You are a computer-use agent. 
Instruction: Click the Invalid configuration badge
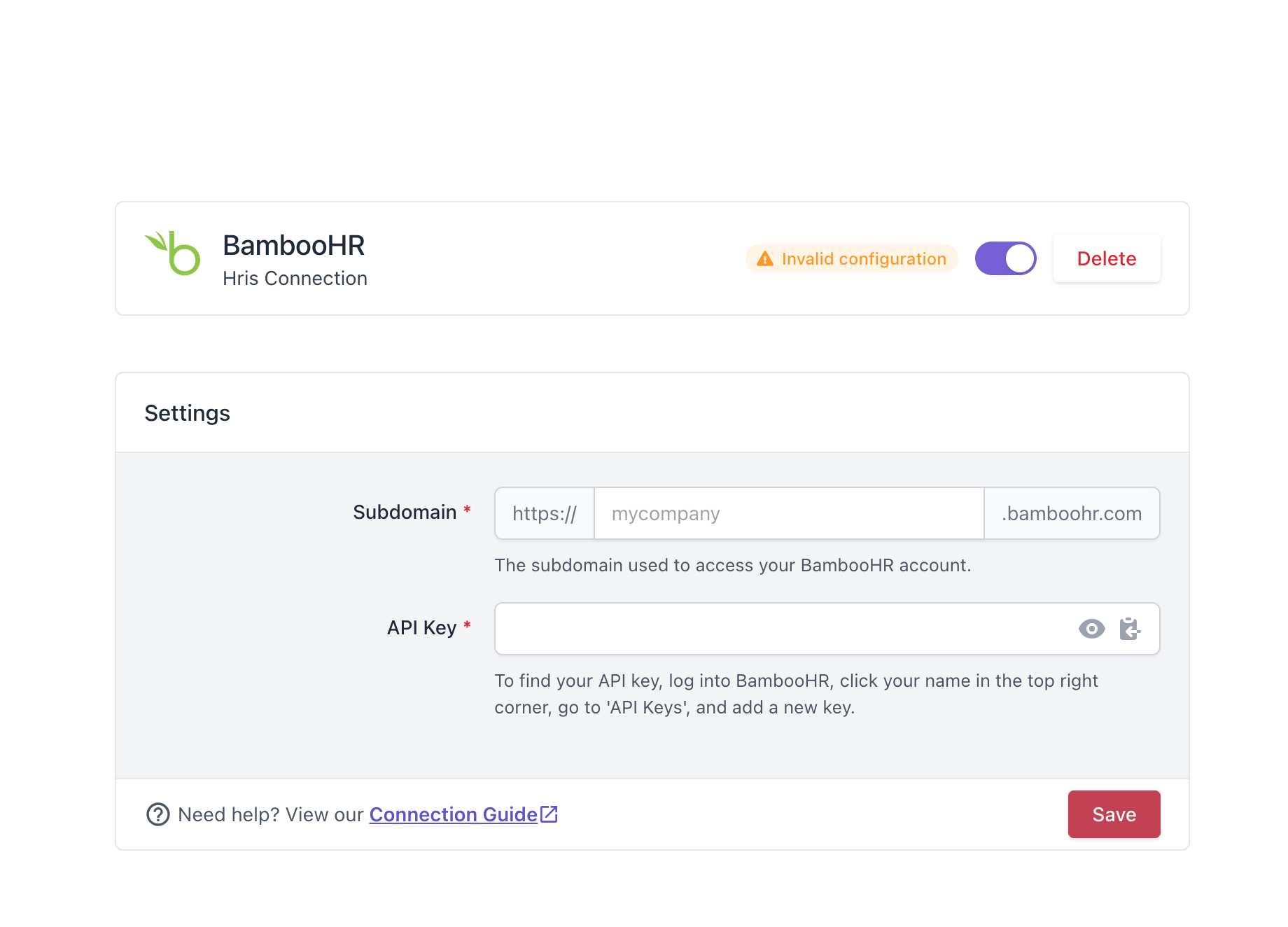click(852, 258)
